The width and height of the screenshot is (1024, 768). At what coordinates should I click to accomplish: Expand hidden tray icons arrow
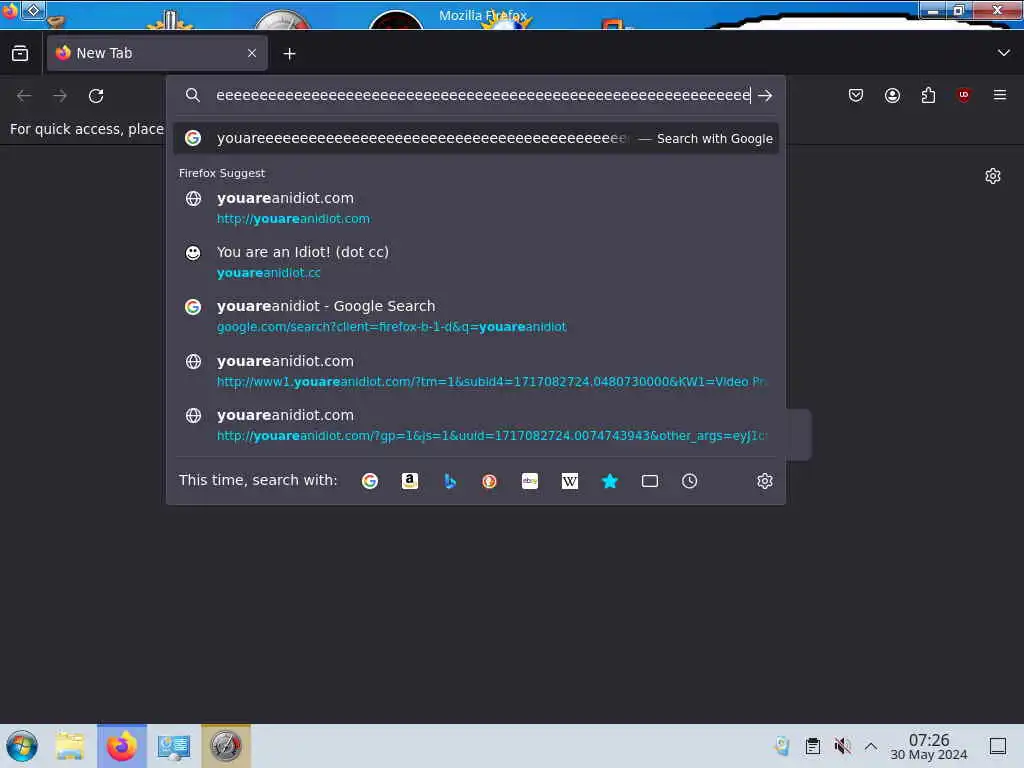click(x=871, y=746)
